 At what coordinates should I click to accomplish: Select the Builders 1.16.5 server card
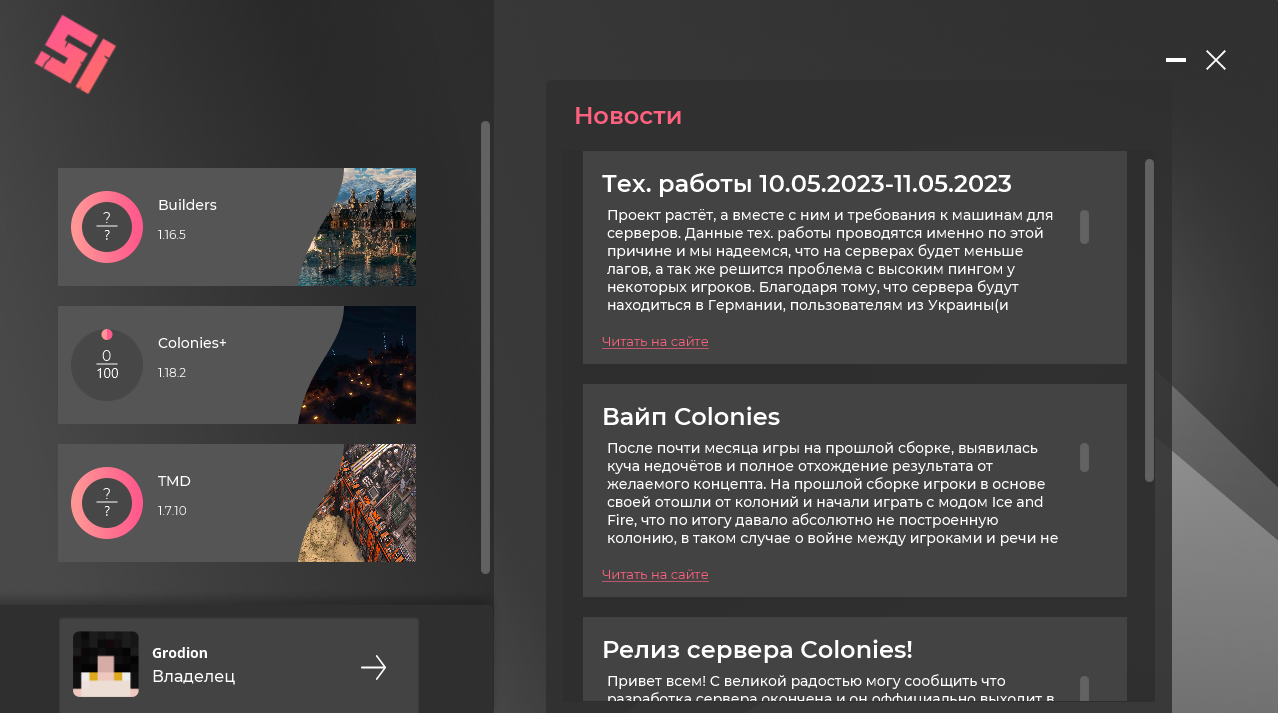(237, 227)
